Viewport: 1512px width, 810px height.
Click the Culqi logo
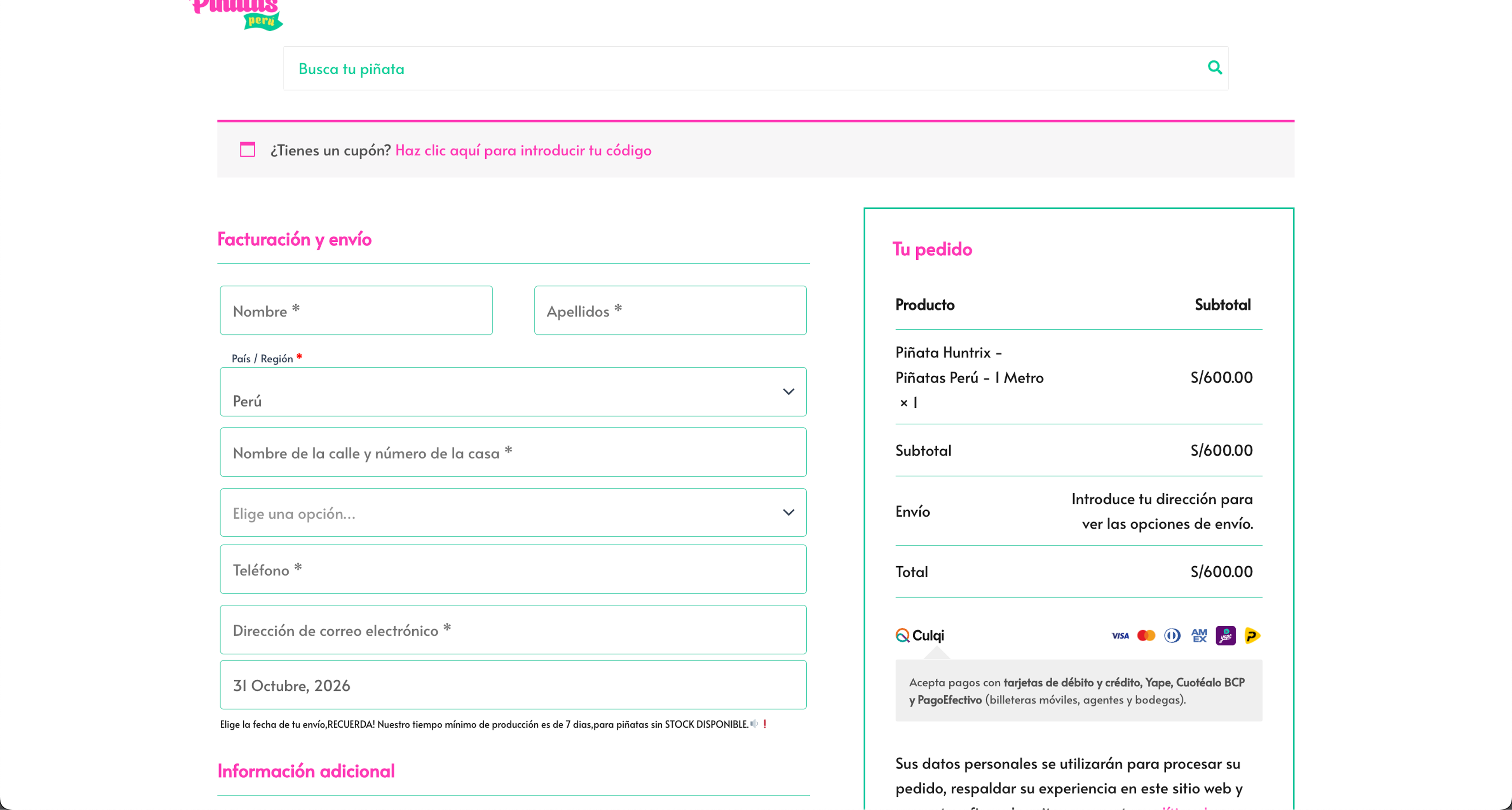click(919, 635)
